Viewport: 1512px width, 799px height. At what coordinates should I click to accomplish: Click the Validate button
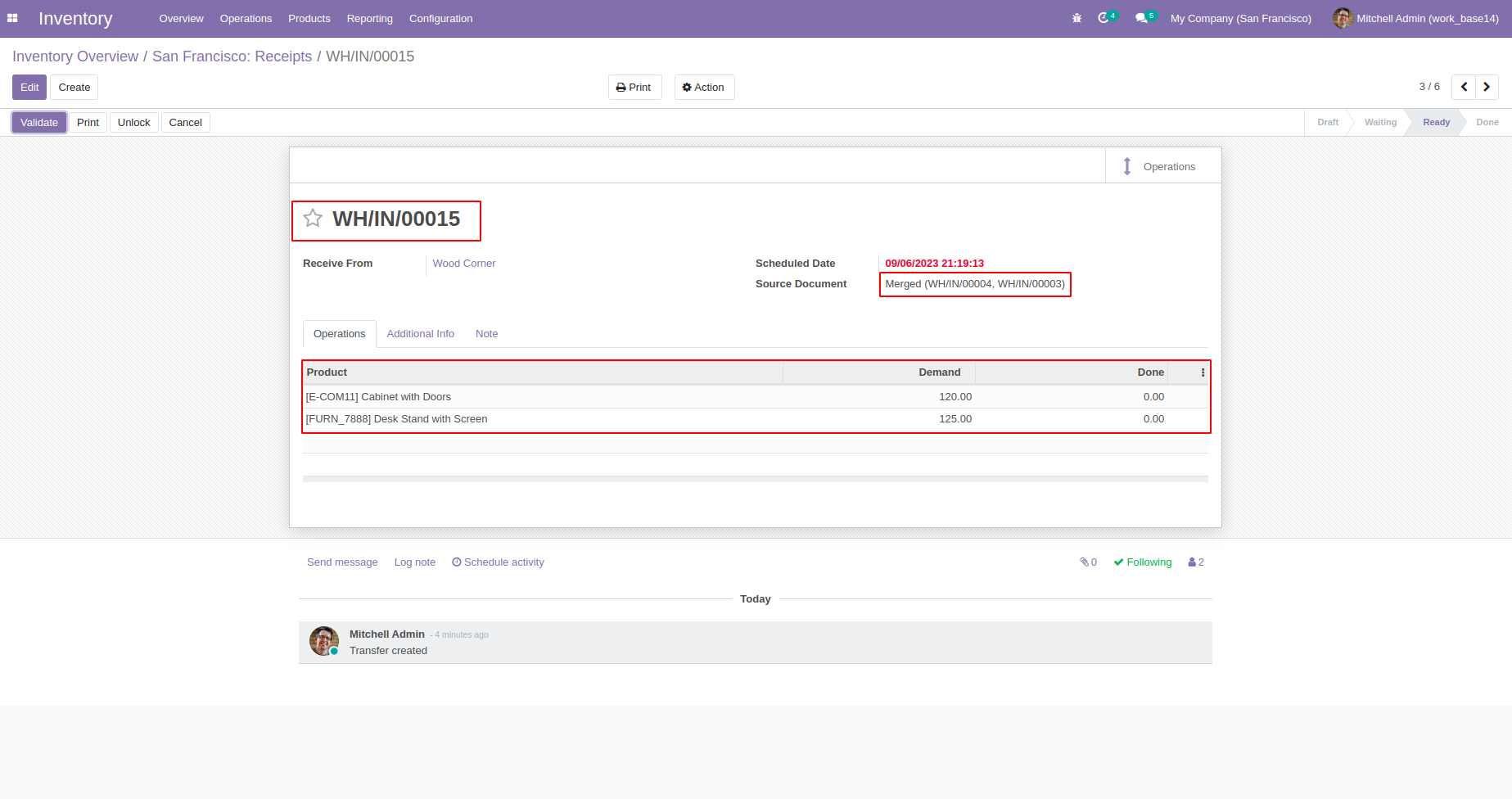[x=39, y=123]
